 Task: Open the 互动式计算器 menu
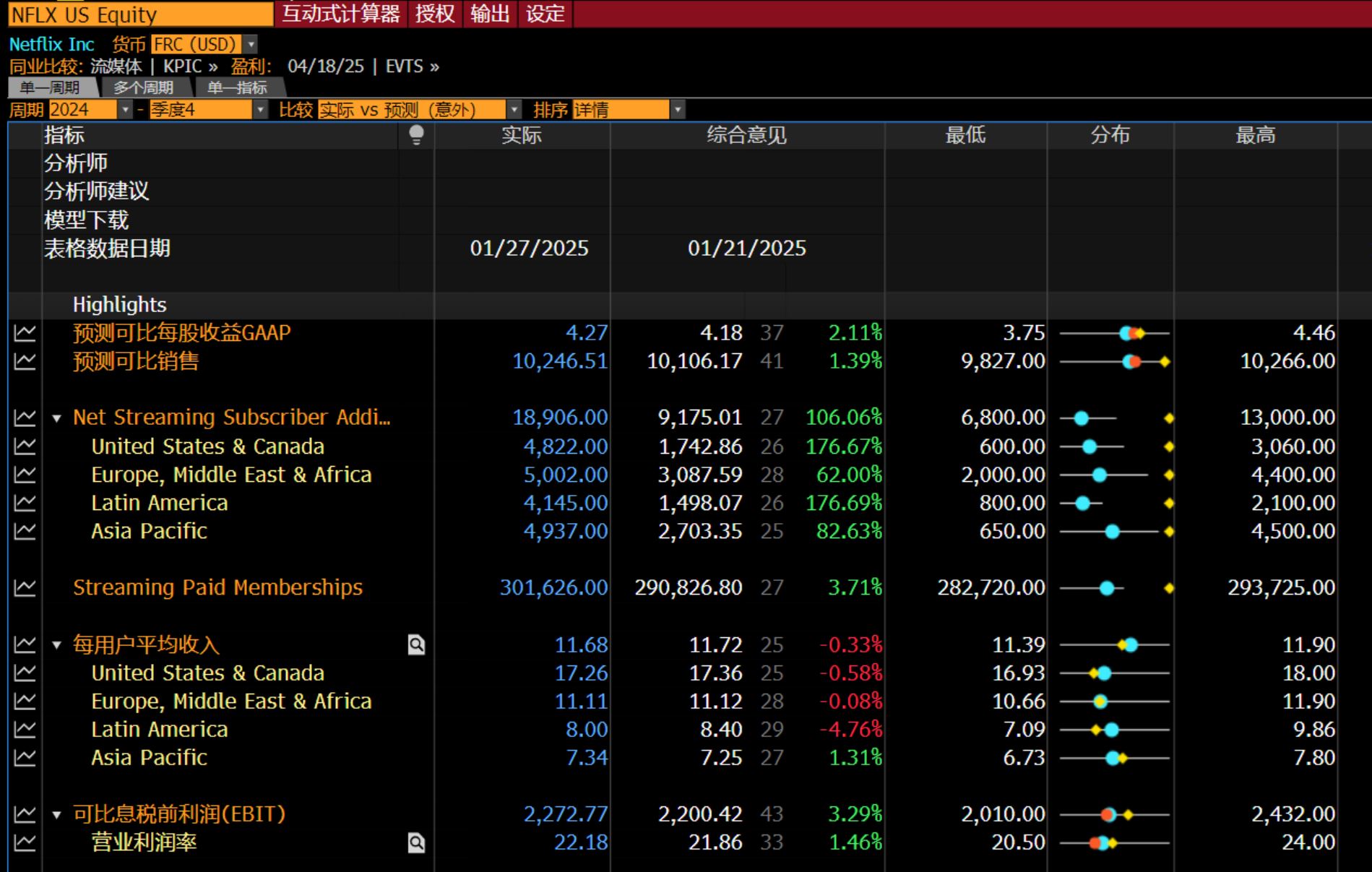[x=340, y=14]
